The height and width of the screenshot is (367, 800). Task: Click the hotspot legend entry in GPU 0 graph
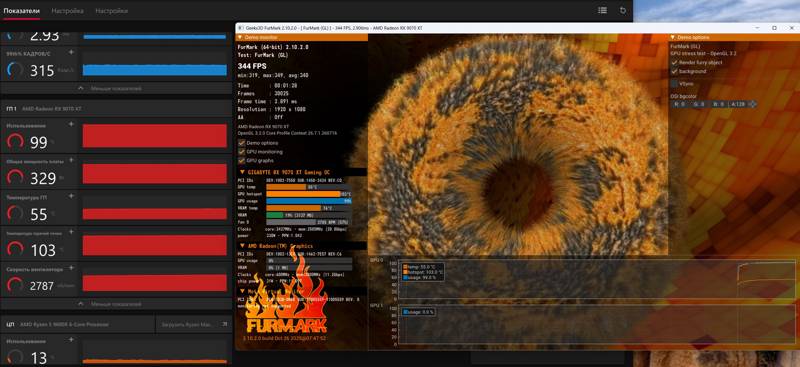423,272
